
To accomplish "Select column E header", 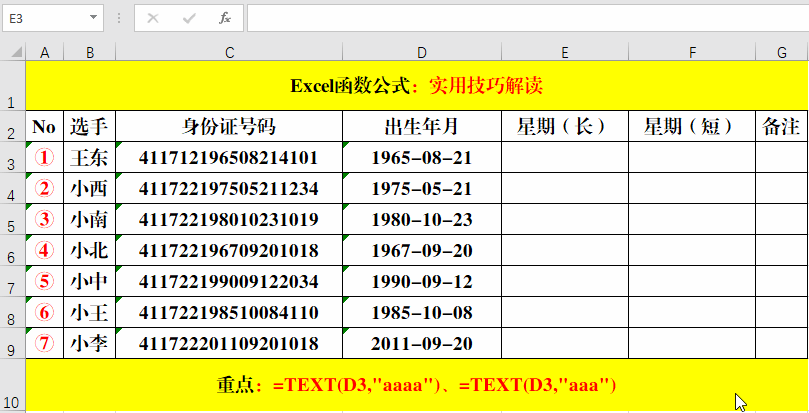I will pos(565,52).
